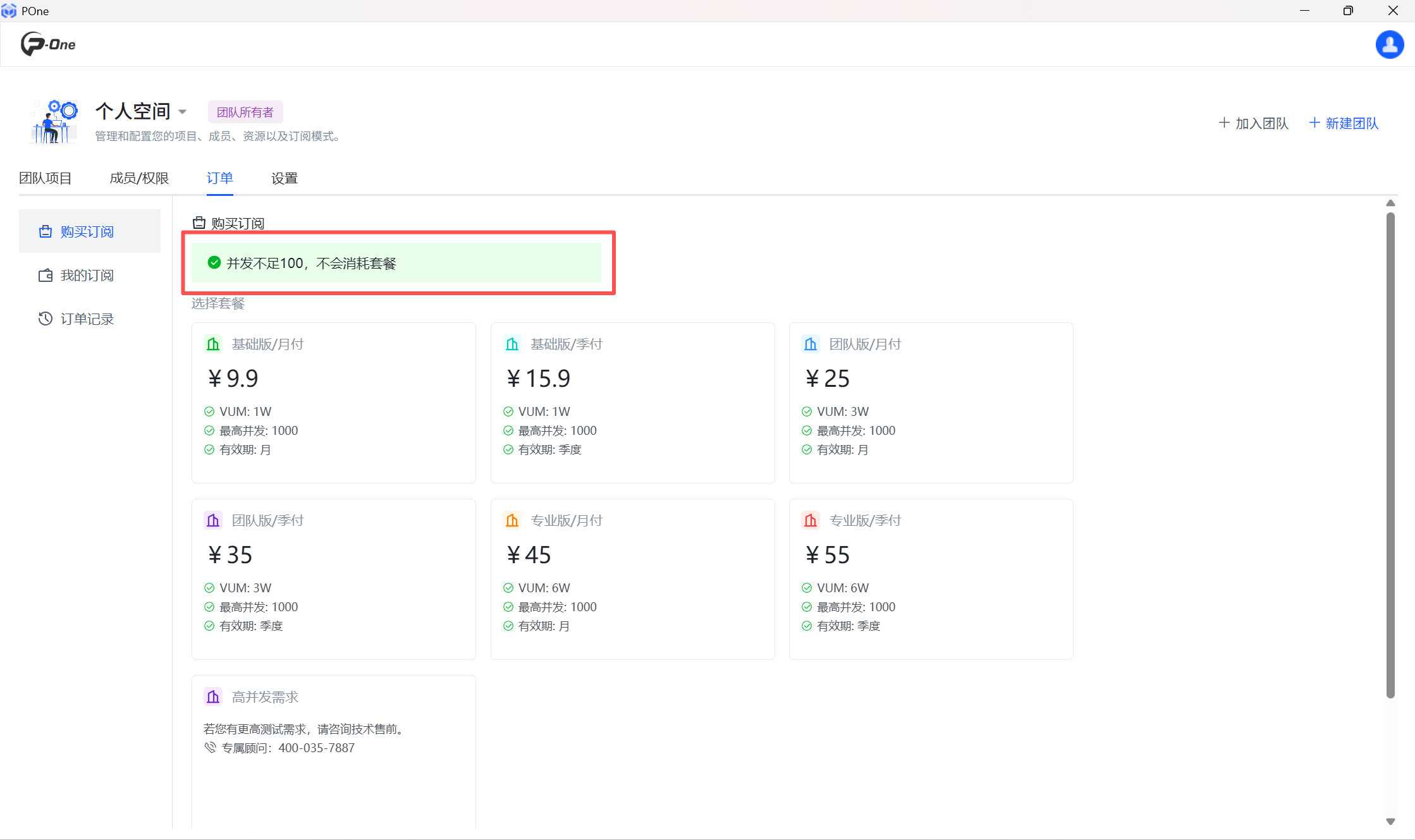The height and width of the screenshot is (840, 1415).
Task: Click the 团队版/月付 plan icon
Action: pos(811,344)
